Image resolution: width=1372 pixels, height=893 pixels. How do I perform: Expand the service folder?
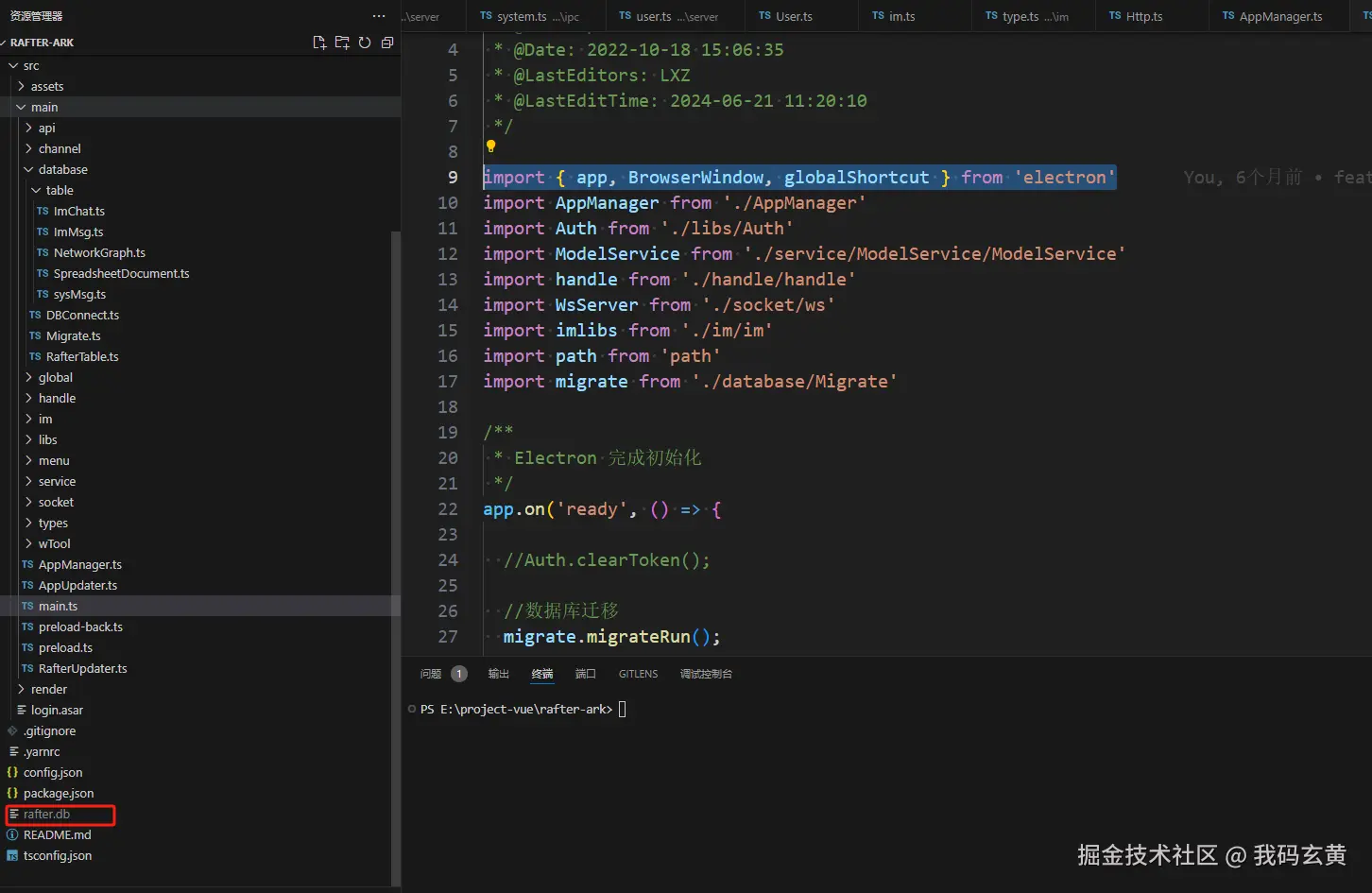(x=28, y=481)
